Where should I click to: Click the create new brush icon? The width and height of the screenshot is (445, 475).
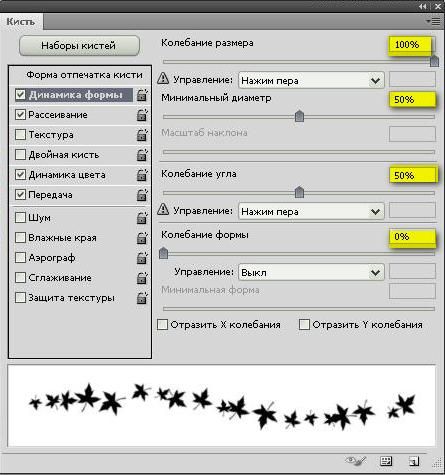click(x=414, y=461)
